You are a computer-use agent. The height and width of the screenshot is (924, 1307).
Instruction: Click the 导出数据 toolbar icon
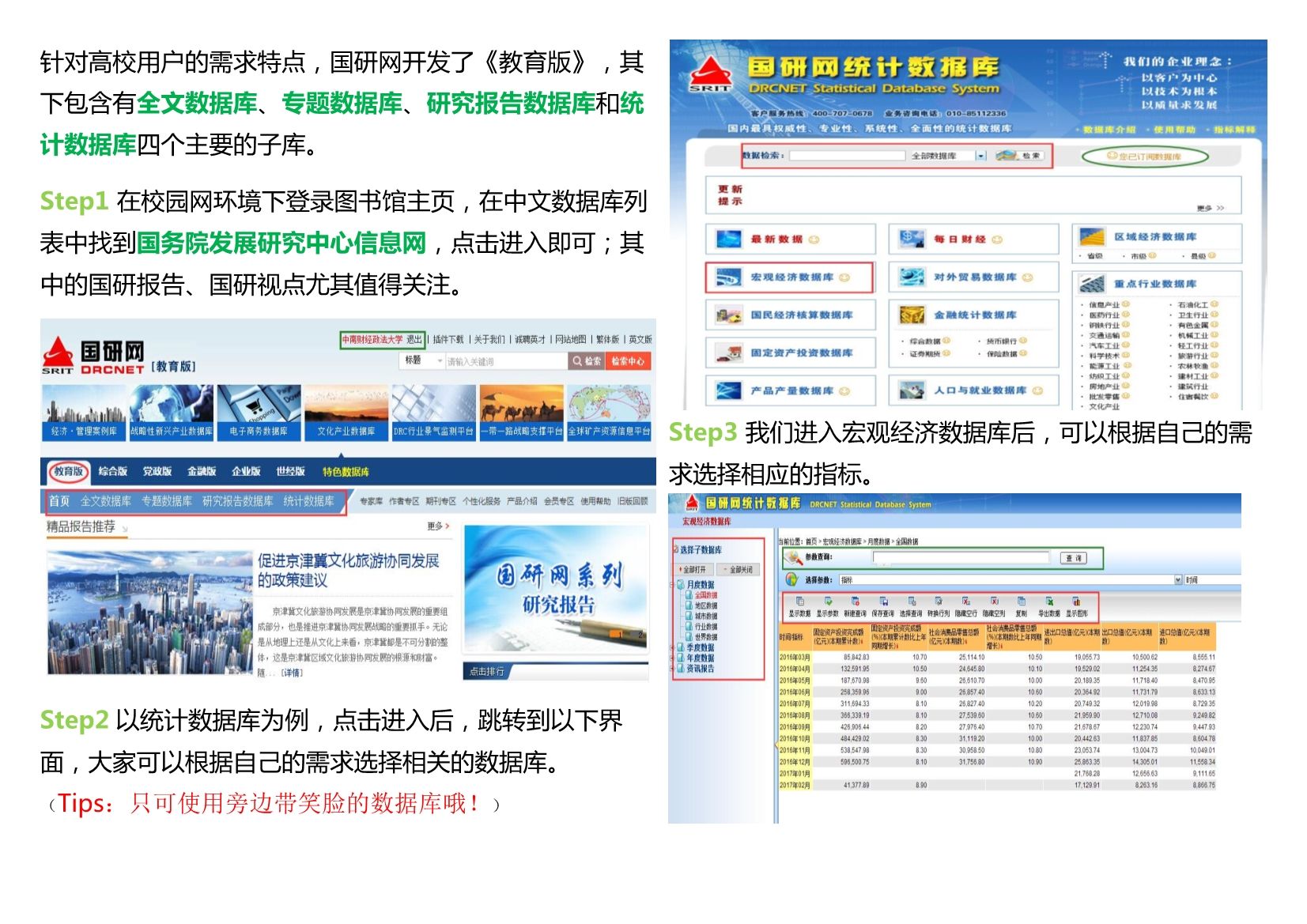[x=1049, y=602]
